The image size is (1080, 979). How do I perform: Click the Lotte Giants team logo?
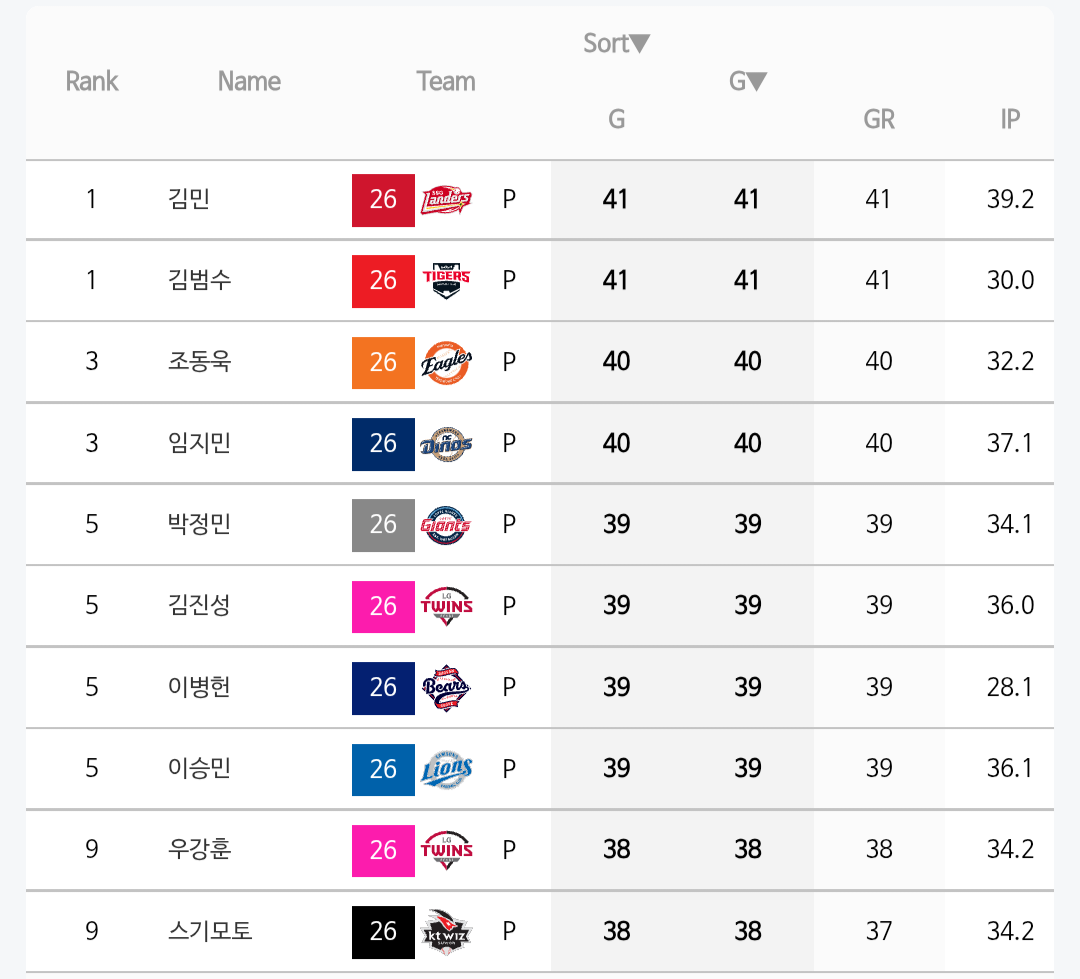(446, 525)
